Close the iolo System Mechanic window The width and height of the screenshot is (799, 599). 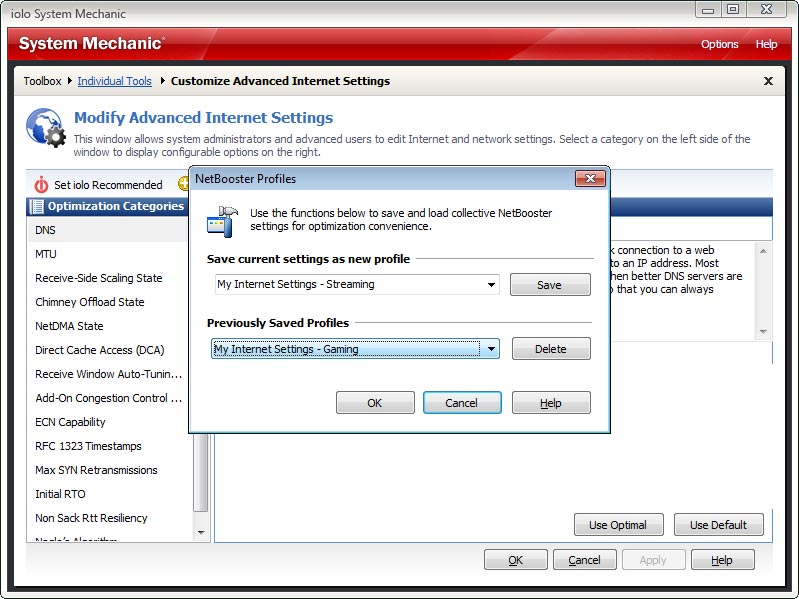(x=766, y=10)
